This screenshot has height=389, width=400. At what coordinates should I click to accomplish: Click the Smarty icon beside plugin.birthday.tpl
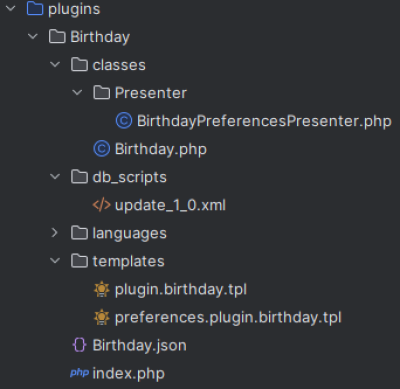tap(102, 289)
